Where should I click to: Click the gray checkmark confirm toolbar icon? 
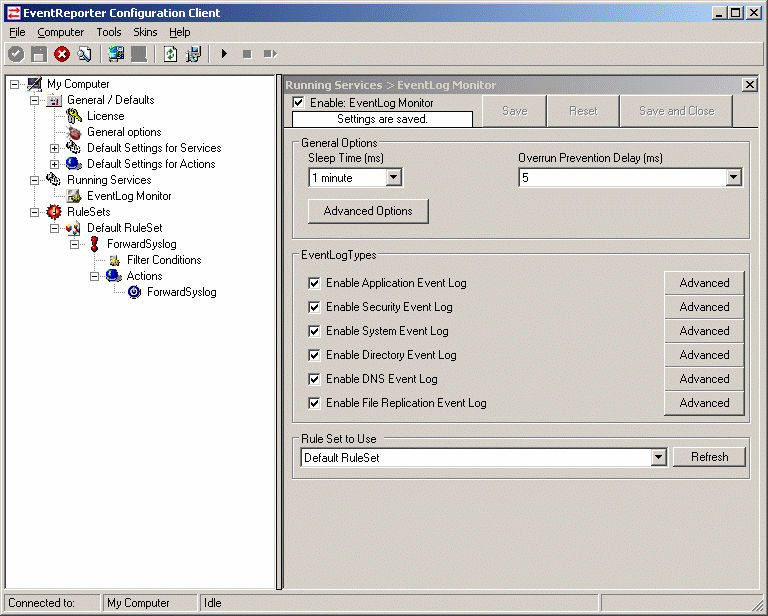click(16, 54)
